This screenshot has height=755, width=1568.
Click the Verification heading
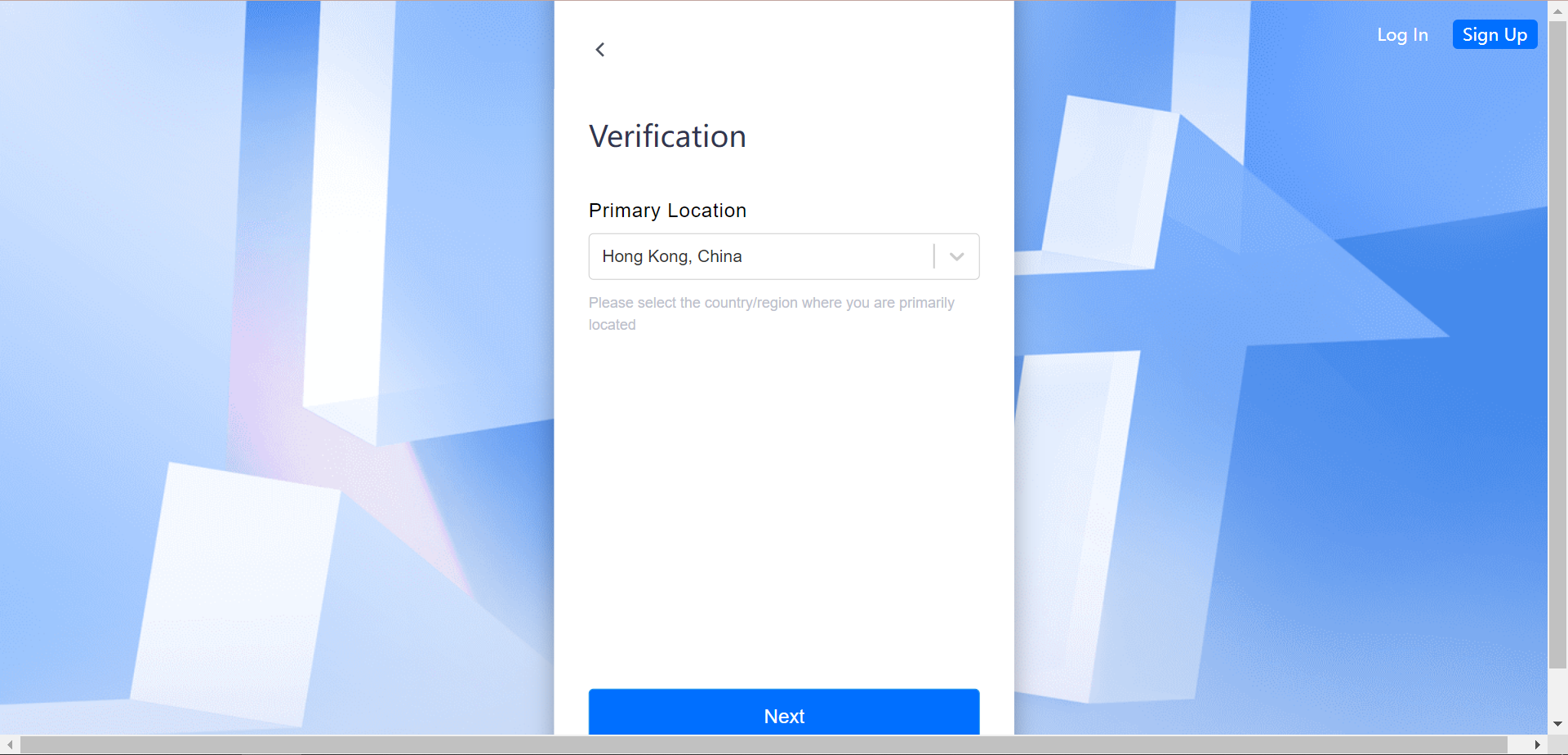(667, 136)
